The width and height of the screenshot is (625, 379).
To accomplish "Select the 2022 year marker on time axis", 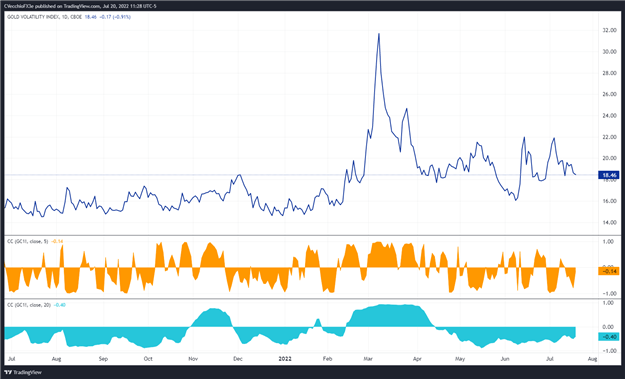I will click(285, 359).
